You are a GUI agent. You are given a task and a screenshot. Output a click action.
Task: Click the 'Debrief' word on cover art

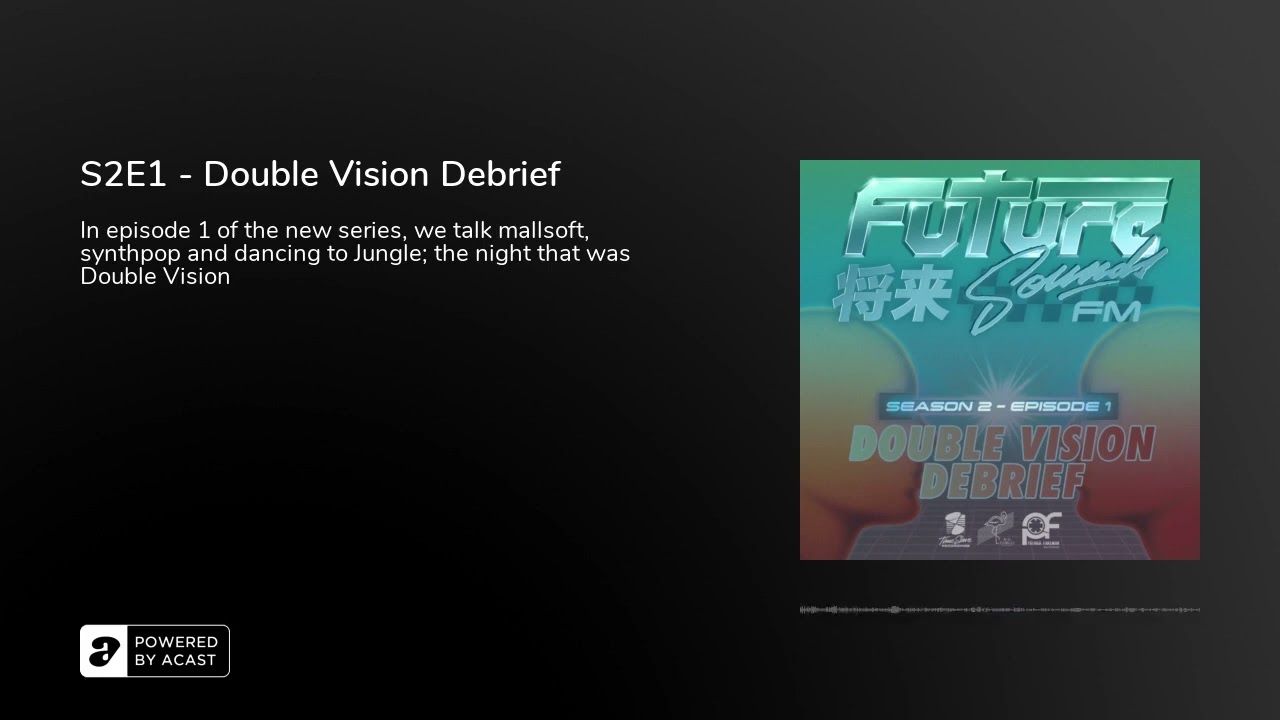click(x=1001, y=482)
